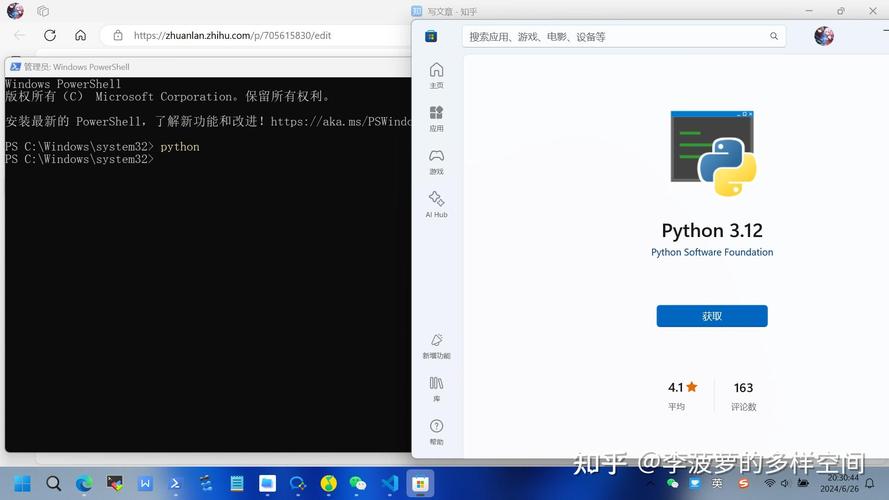Click the browser address bar URL
Screen dimensions: 889x500
pyautogui.click(x=232, y=35)
